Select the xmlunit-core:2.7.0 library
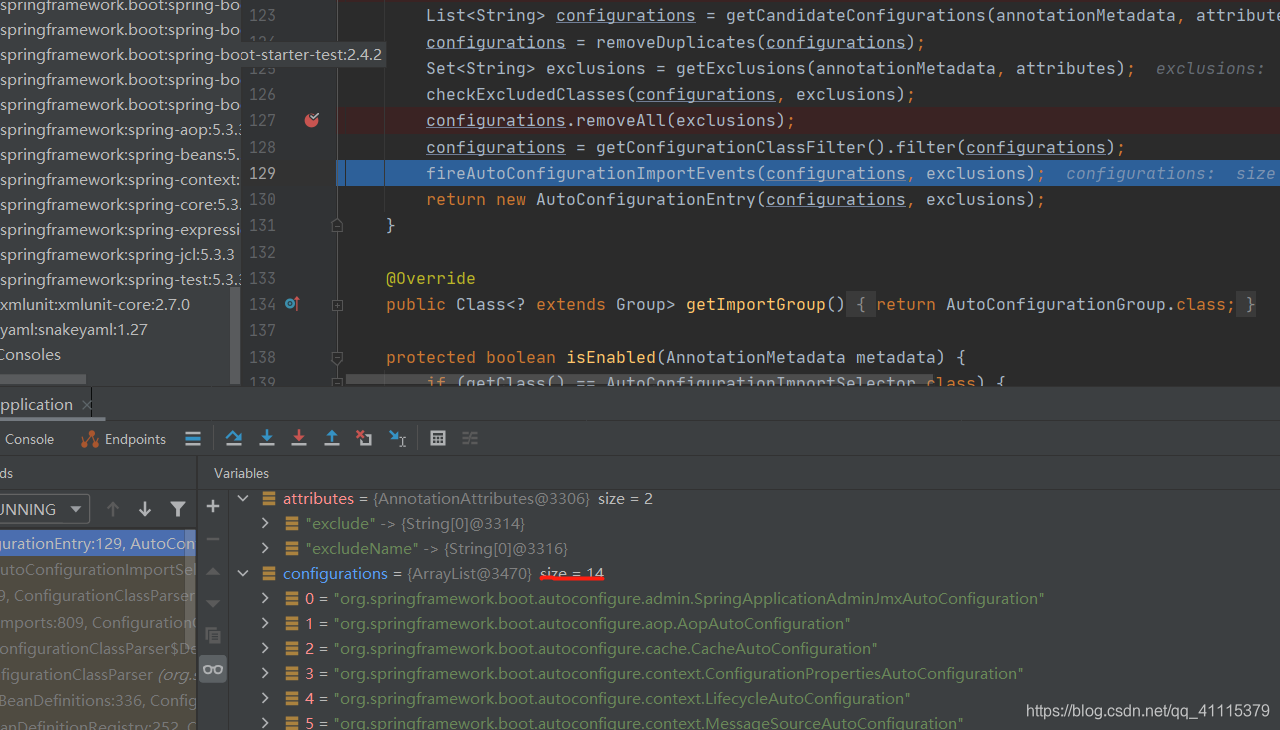The image size is (1280, 730). click(x=95, y=304)
